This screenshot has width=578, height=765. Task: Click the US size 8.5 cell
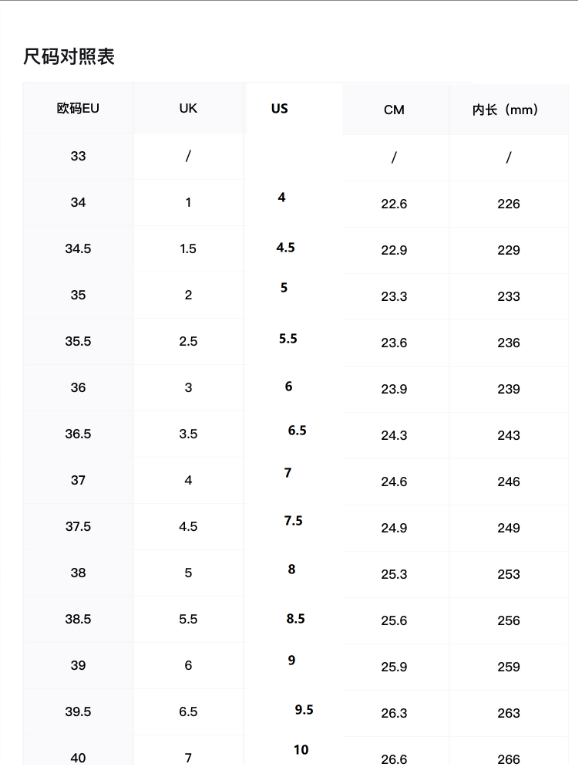[x=296, y=619]
